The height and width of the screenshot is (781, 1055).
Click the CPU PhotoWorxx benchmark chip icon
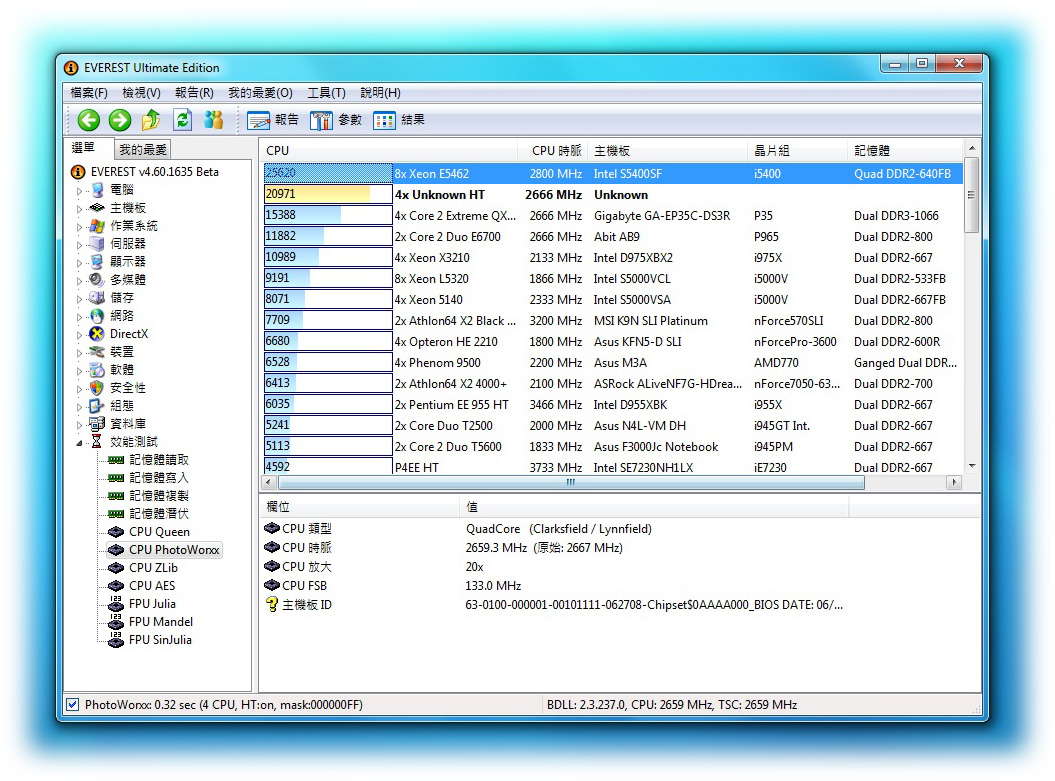pyautogui.click(x=116, y=550)
